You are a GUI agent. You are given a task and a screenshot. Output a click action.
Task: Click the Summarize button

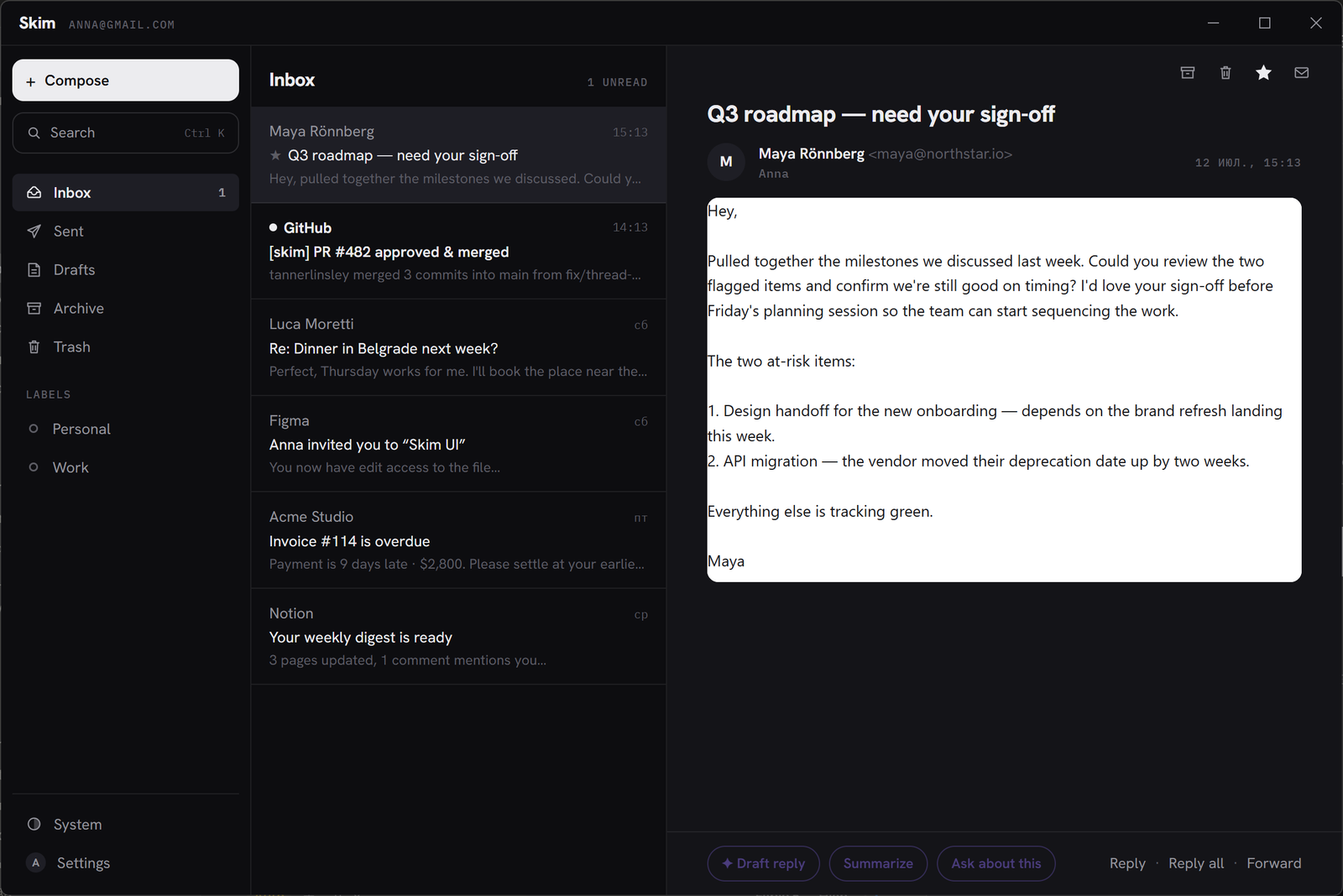[x=878, y=864]
